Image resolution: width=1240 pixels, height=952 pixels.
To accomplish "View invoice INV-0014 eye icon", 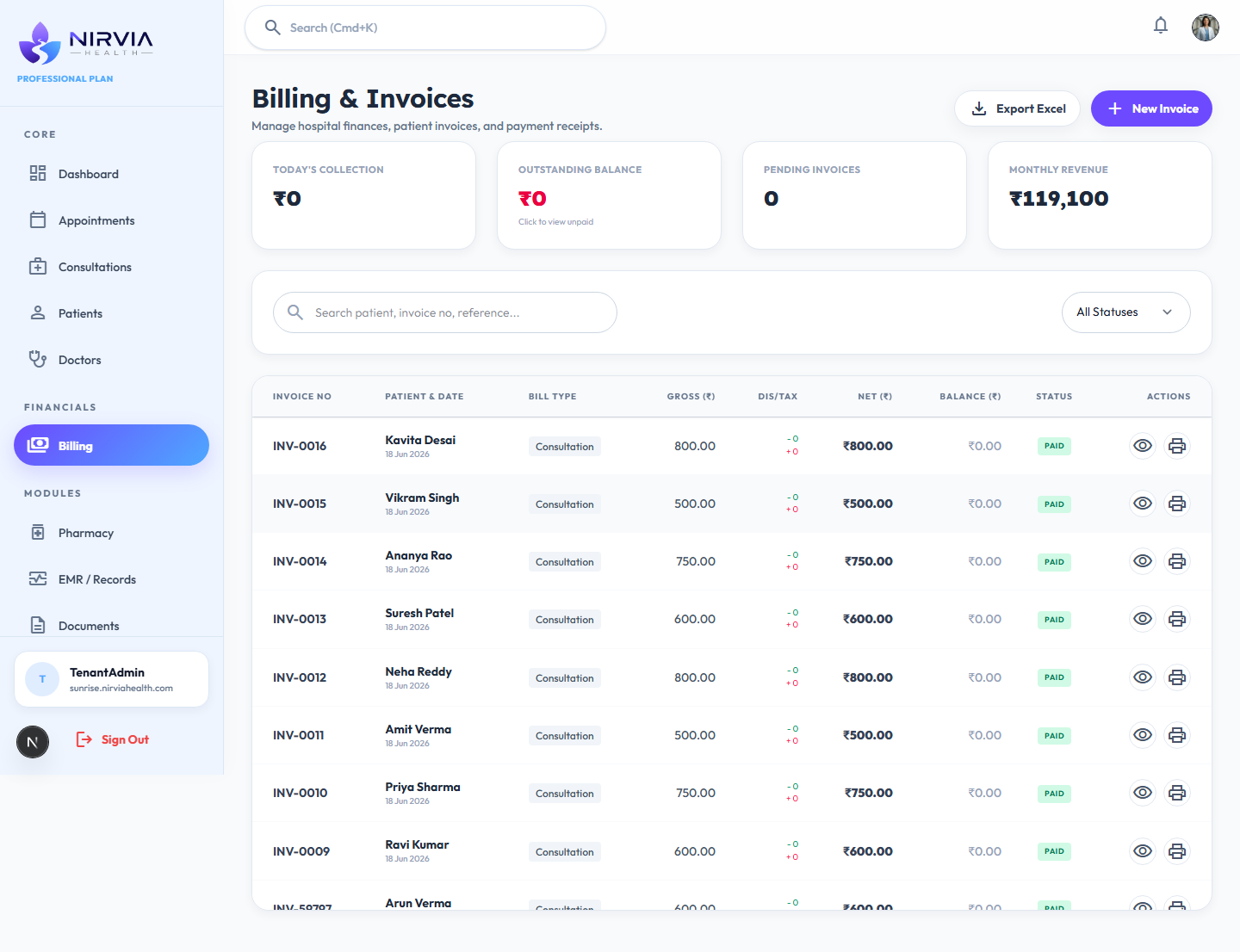I will click(1143, 561).
